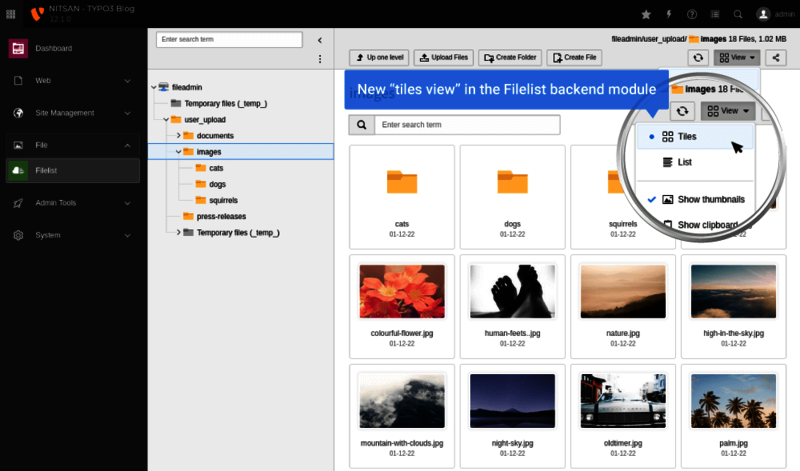Open the squirrels folder tile
The height and width of the screenshot is (471, 800).
point(623,197)
